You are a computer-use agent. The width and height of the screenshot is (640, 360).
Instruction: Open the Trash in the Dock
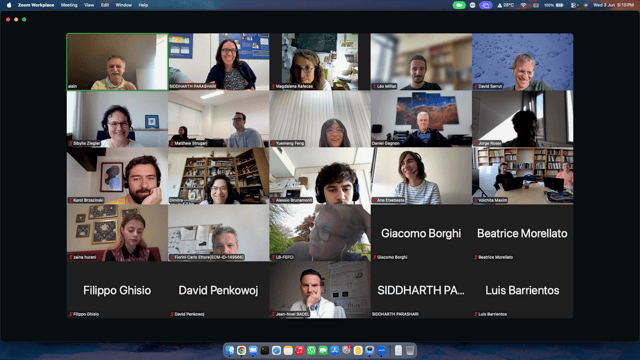(410, 350)
